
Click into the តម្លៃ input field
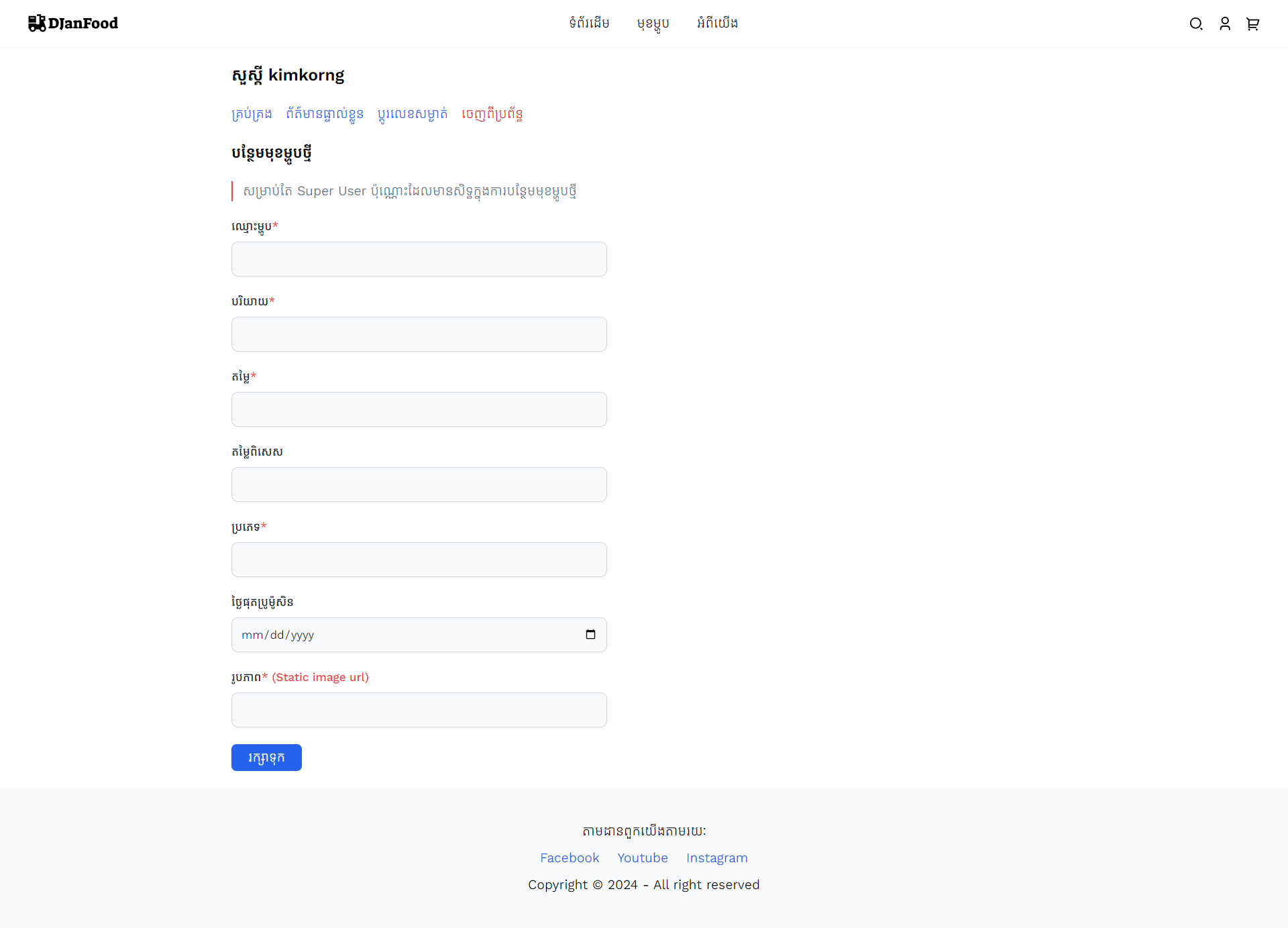419,409
